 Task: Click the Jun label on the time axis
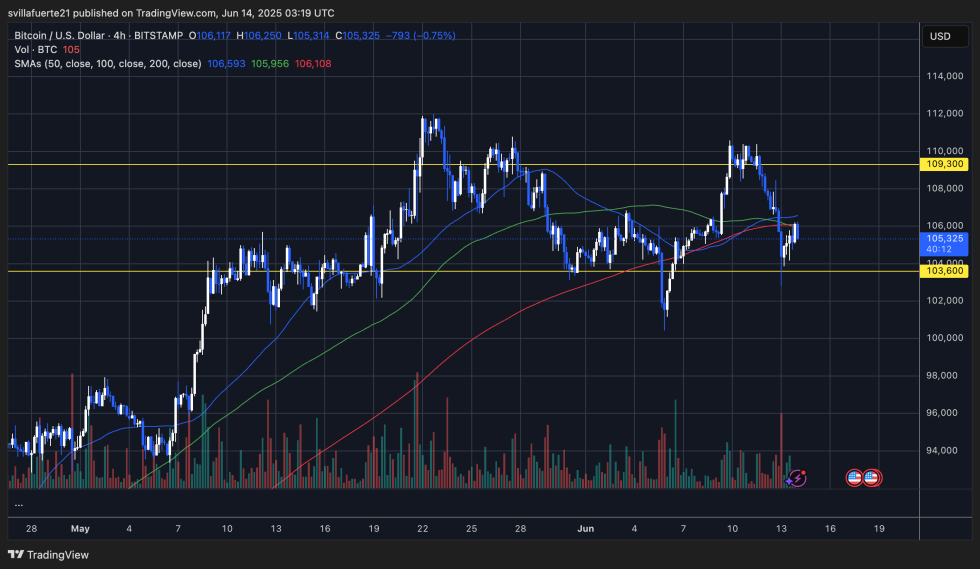[588, 528]
